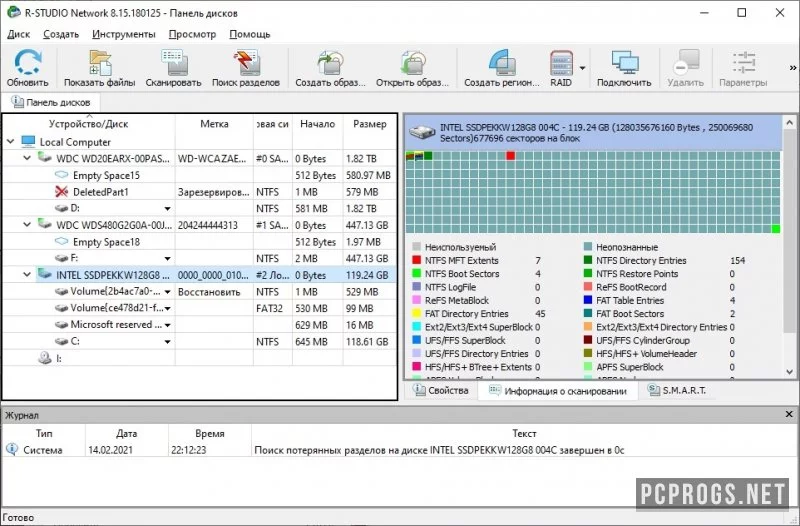Open dropdown arrow for Volume{ce478d21
This screenshot has height=526, width=800.
167,309
